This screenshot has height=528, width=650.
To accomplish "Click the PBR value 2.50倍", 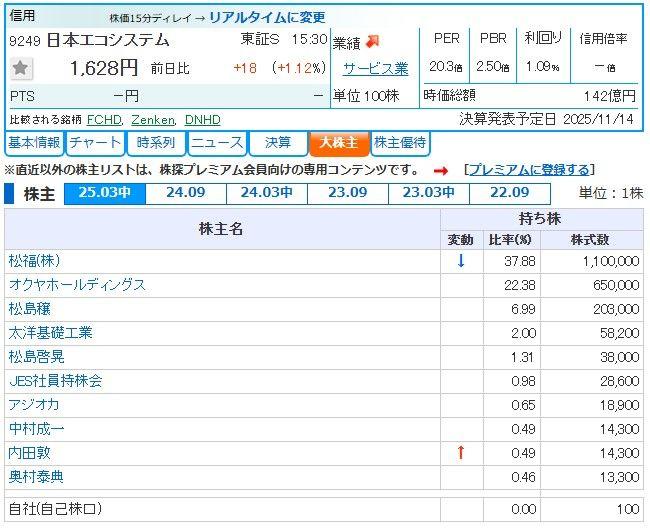I will 492,67.
